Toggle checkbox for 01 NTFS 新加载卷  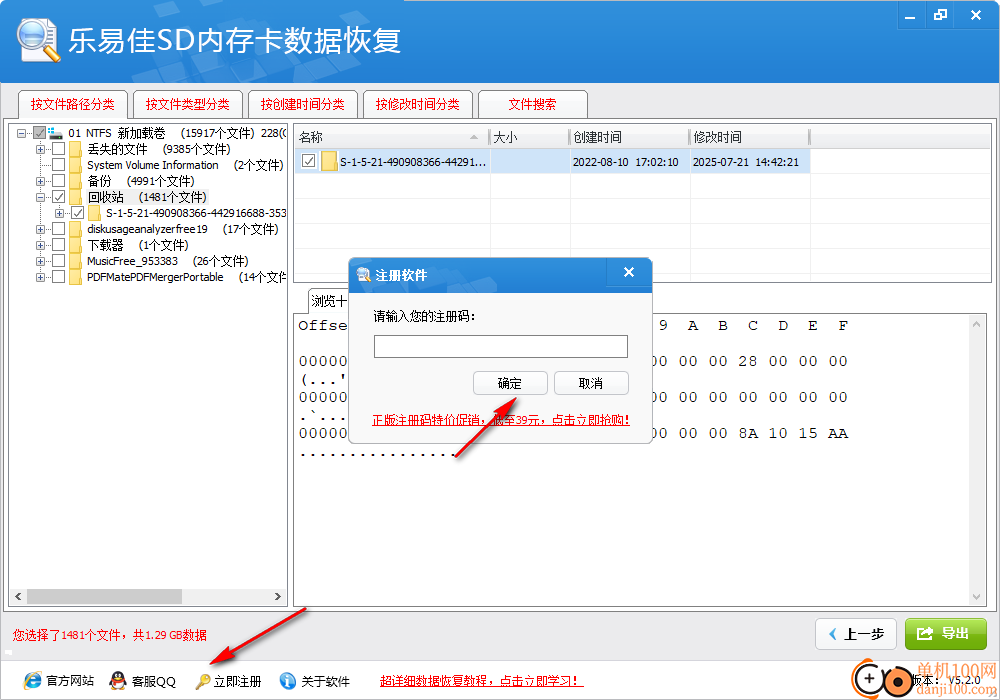(x=40, y=133)
